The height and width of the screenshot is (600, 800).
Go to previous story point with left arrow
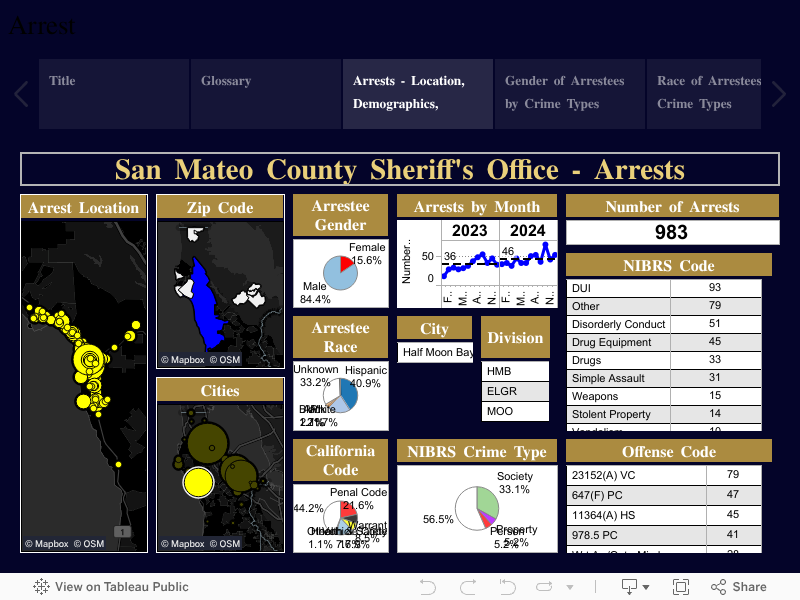pos(21,94)
